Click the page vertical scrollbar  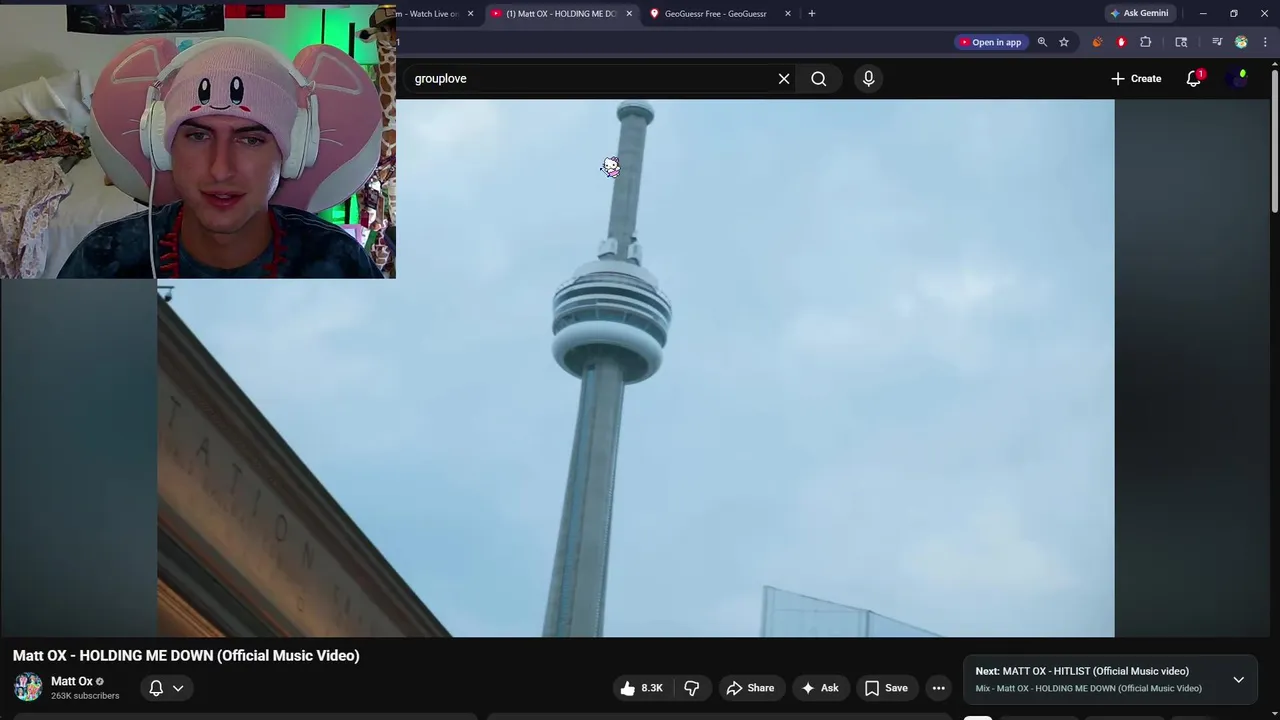(x=1275, y=140)
